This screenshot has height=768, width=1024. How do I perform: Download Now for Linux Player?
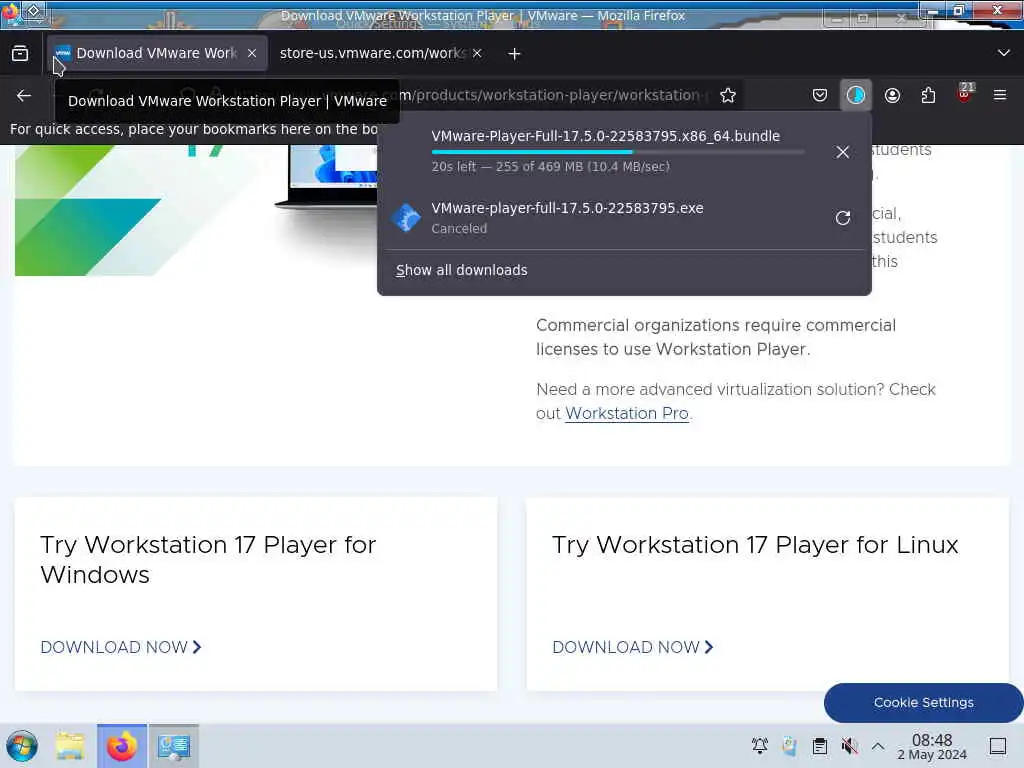(633, 647)
